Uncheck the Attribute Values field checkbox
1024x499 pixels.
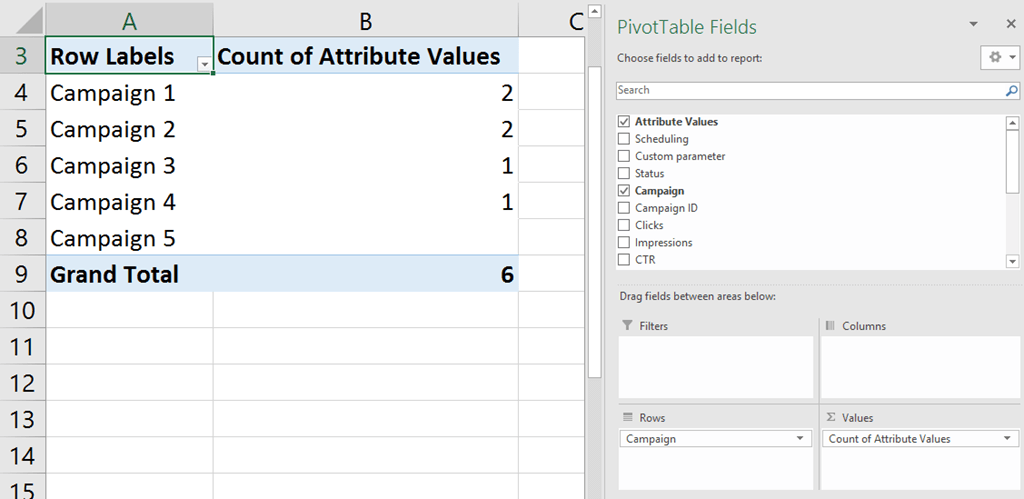625,122
